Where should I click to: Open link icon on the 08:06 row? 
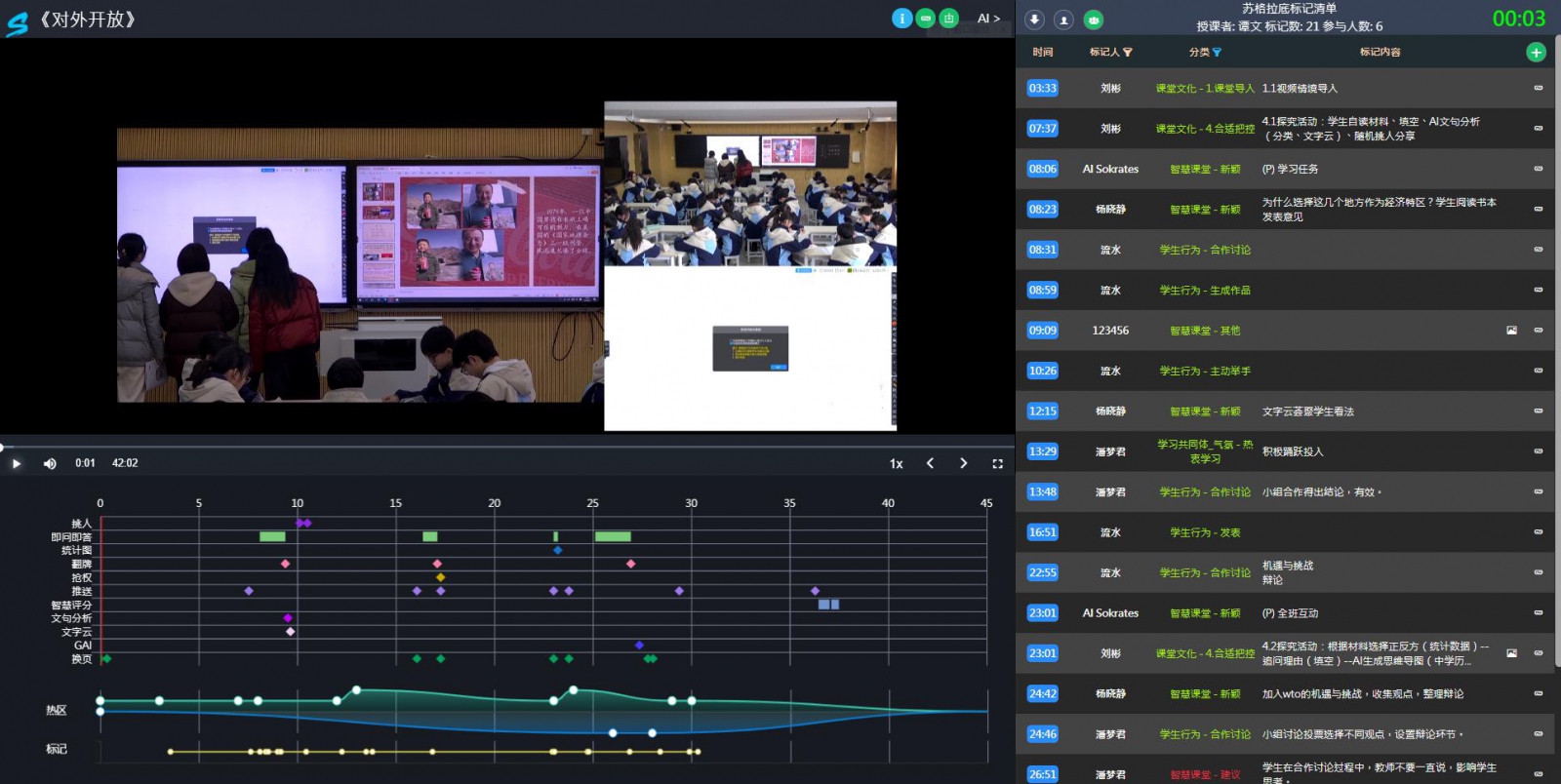[x=1539, y=169]
